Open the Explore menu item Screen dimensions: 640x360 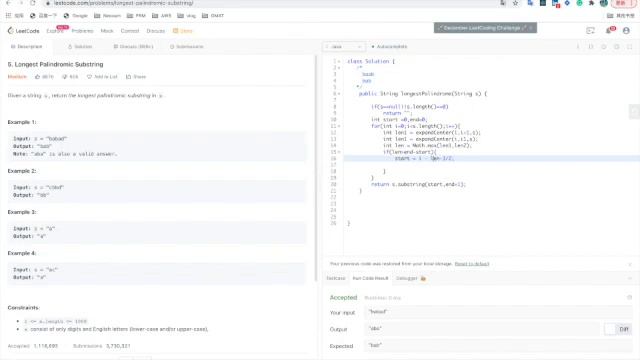55,31
